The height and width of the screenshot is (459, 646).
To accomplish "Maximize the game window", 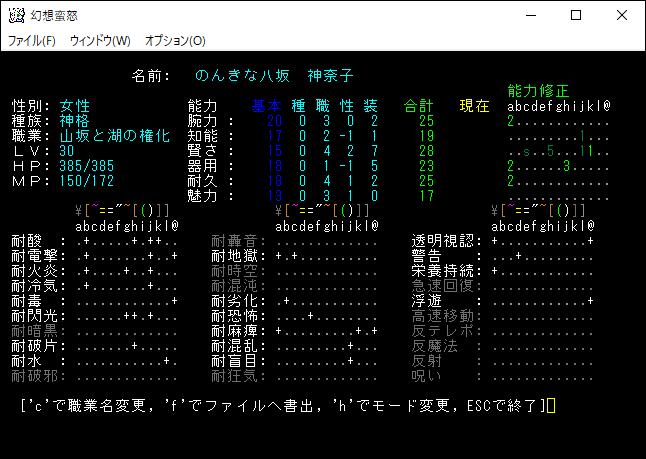I will (x=575, y=15).
